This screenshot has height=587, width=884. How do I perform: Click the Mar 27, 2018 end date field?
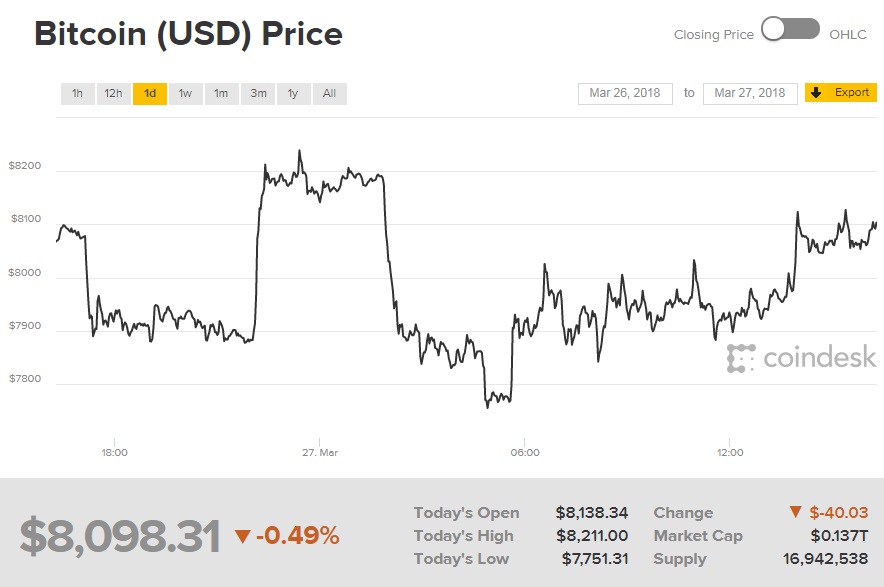pos(750,92)
